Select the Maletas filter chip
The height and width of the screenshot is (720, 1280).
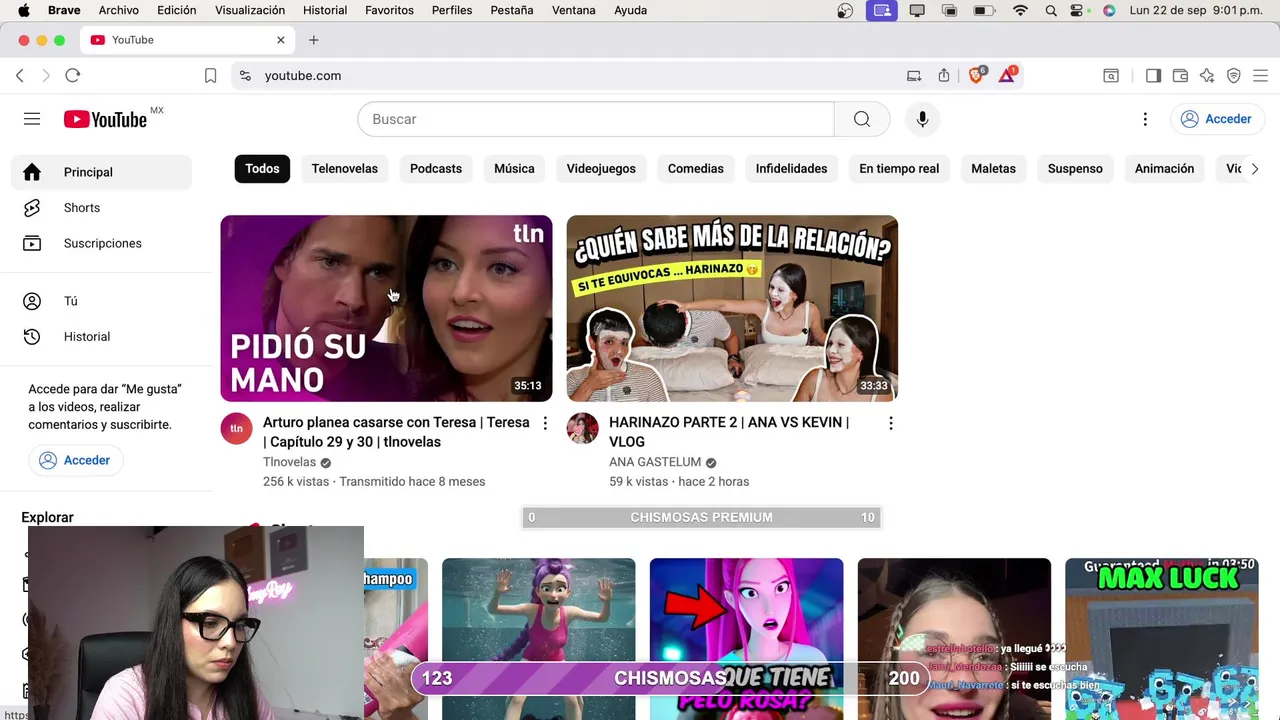pos(993,169)
